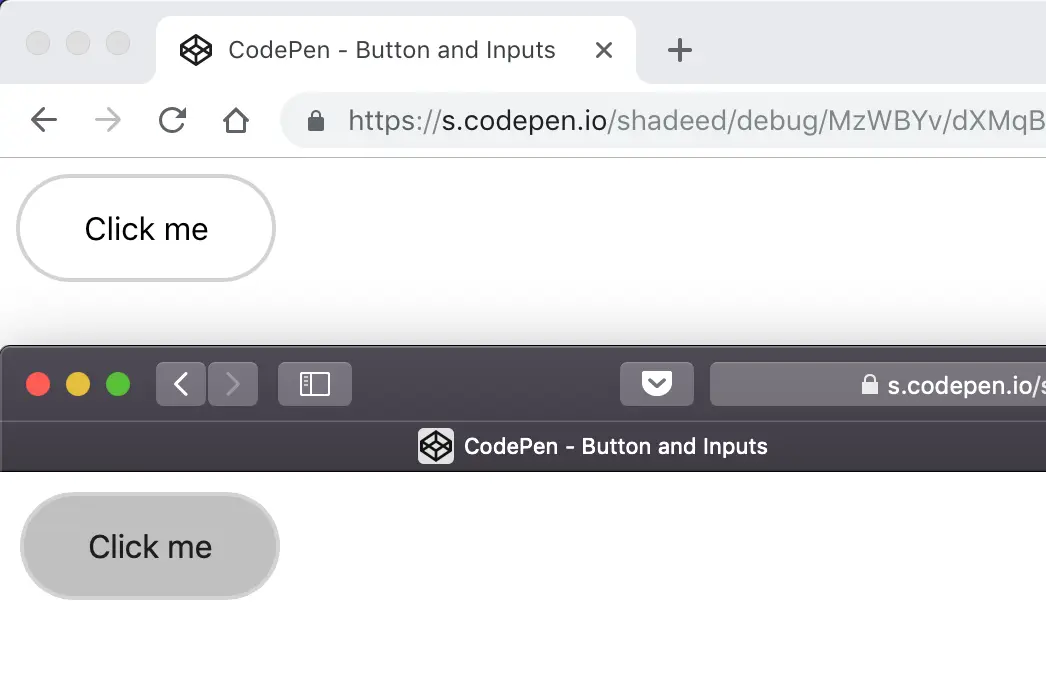Click the padlock icon in Chrome's address bar

click(x=316, y=122)
